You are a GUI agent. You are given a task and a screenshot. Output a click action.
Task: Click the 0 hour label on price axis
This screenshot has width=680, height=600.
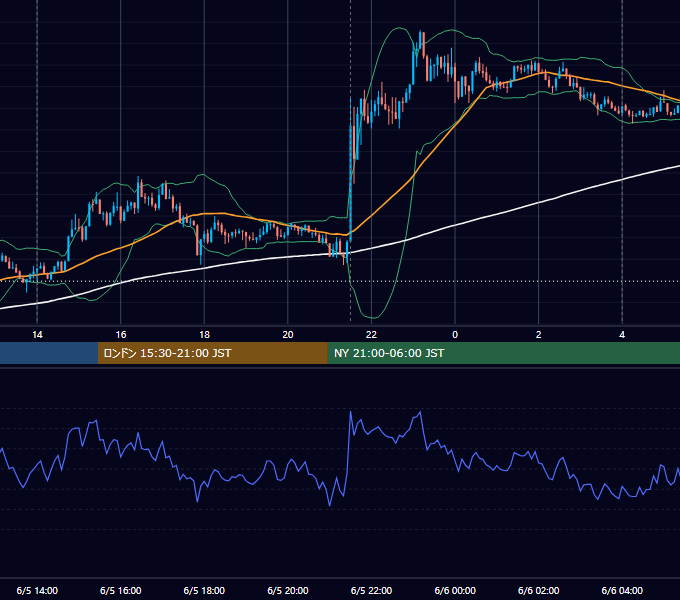click(455, 335)
